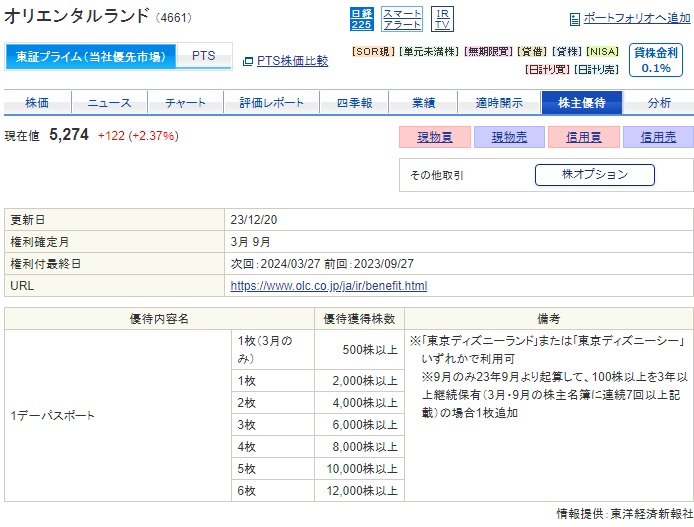Click 8,000株以上 cell
Screen dimensions: 694x527
click(x=359, y=446)
